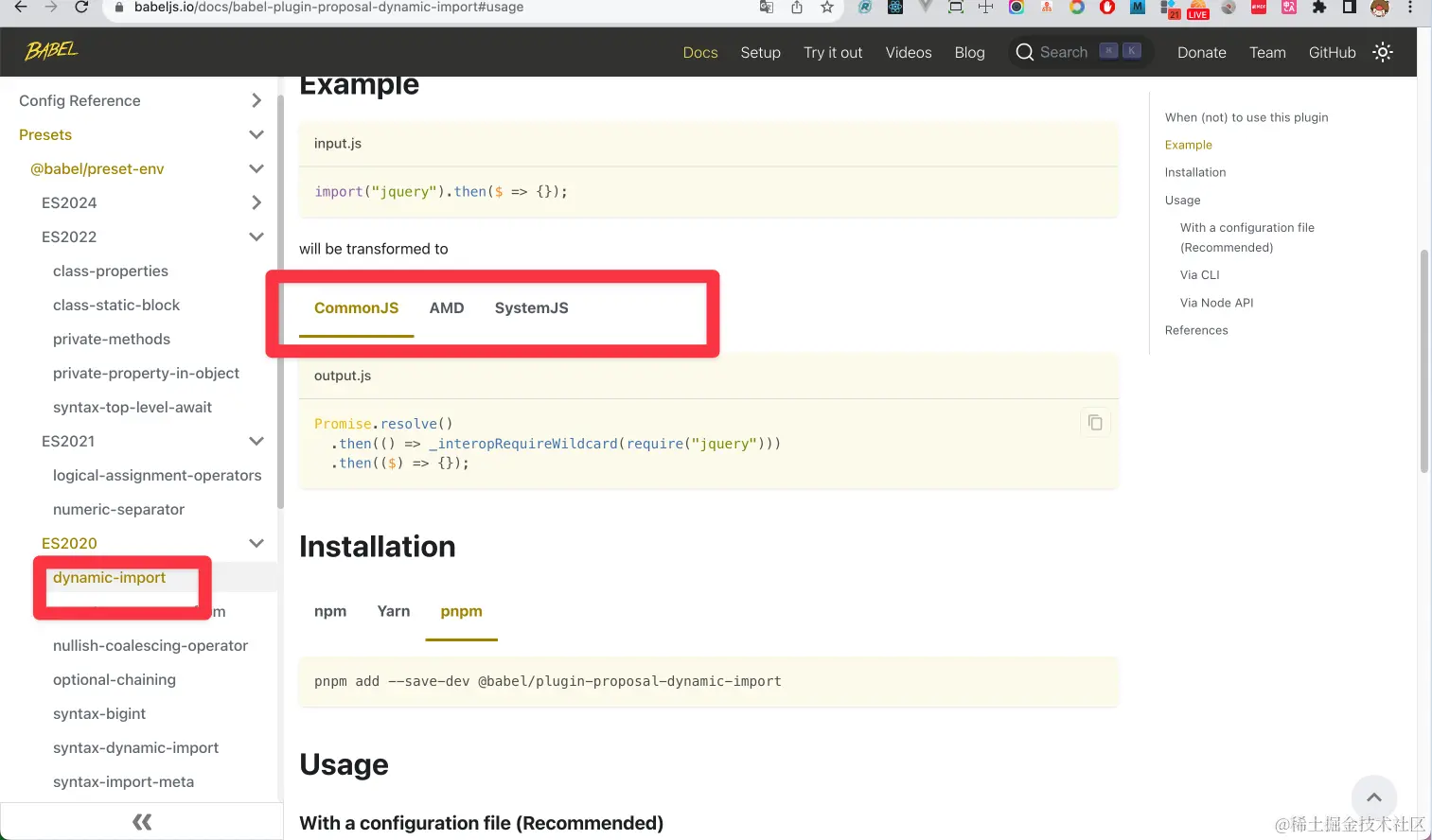Jump to Installation in table of contents
The image size is (1432, 840).
(x=1195, y=172)
